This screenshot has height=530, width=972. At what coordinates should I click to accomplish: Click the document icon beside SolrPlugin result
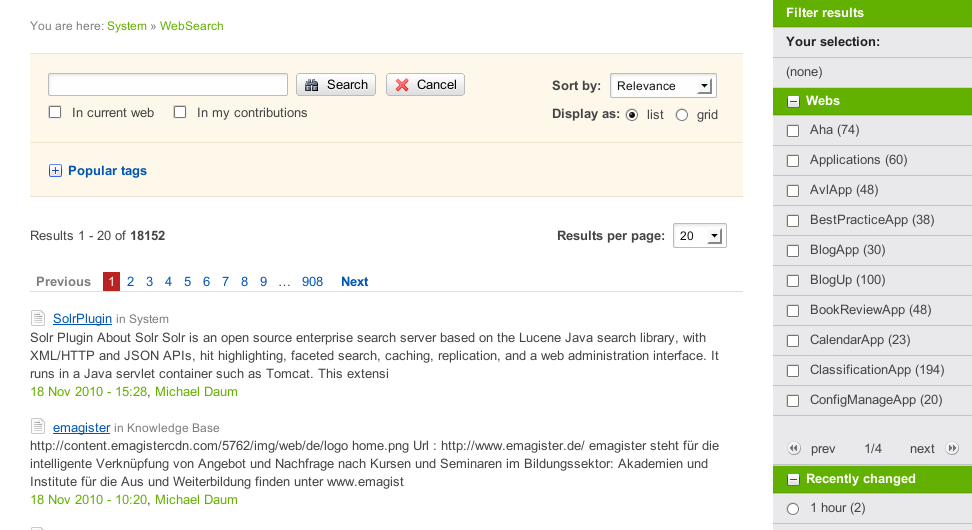pos(38,318)
